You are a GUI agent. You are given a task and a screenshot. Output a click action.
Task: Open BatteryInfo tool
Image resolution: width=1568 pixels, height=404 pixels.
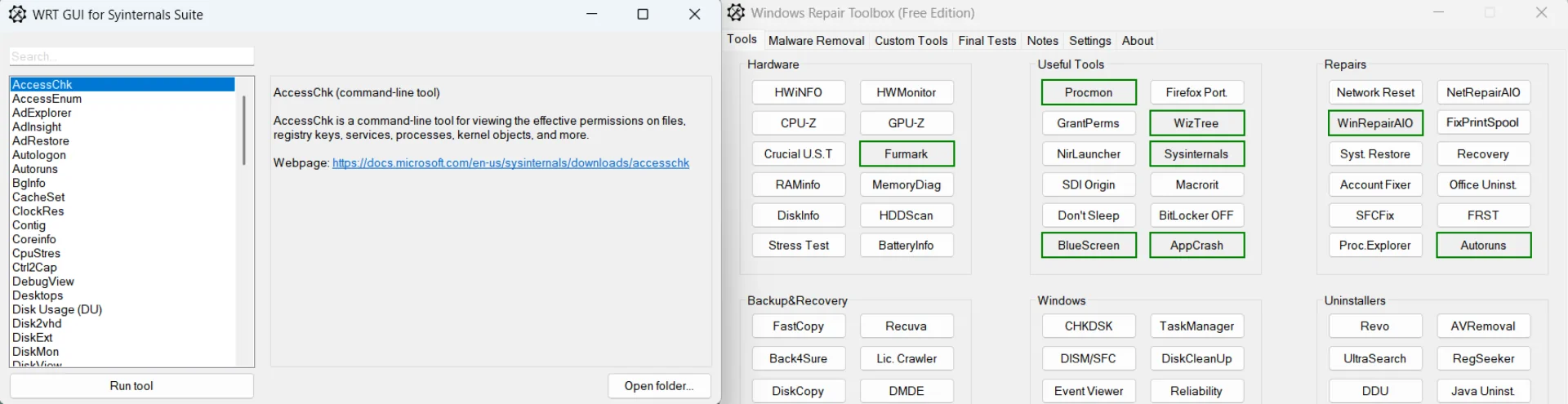point(906,245)
